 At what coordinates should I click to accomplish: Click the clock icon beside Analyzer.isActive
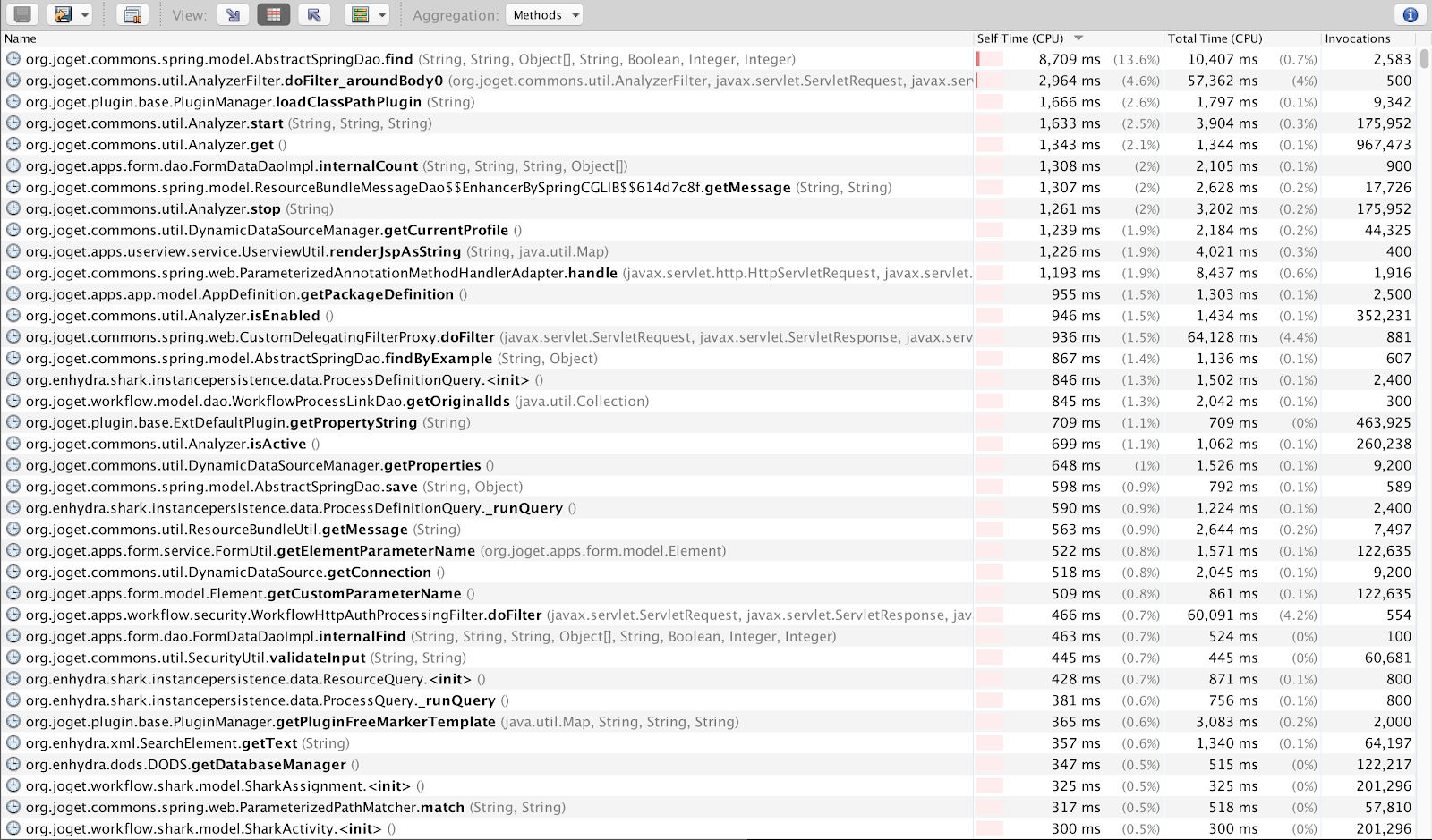(x=13, y=444)
